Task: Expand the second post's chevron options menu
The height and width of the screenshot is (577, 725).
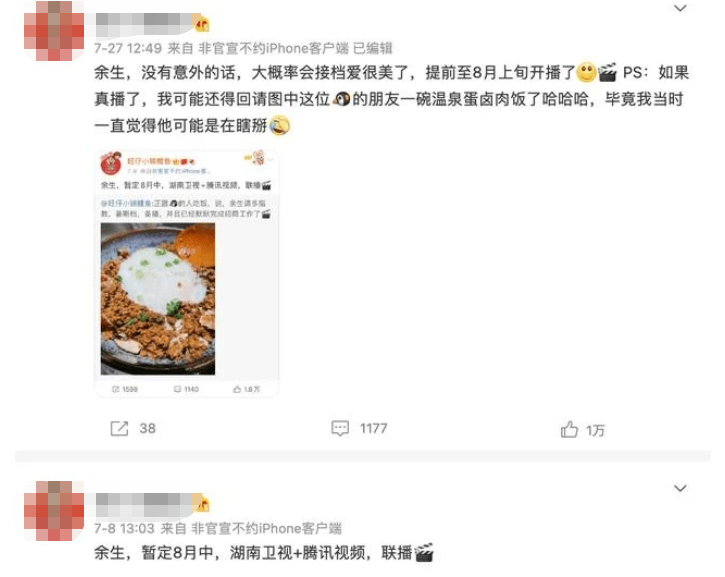Action: (680, 488)
